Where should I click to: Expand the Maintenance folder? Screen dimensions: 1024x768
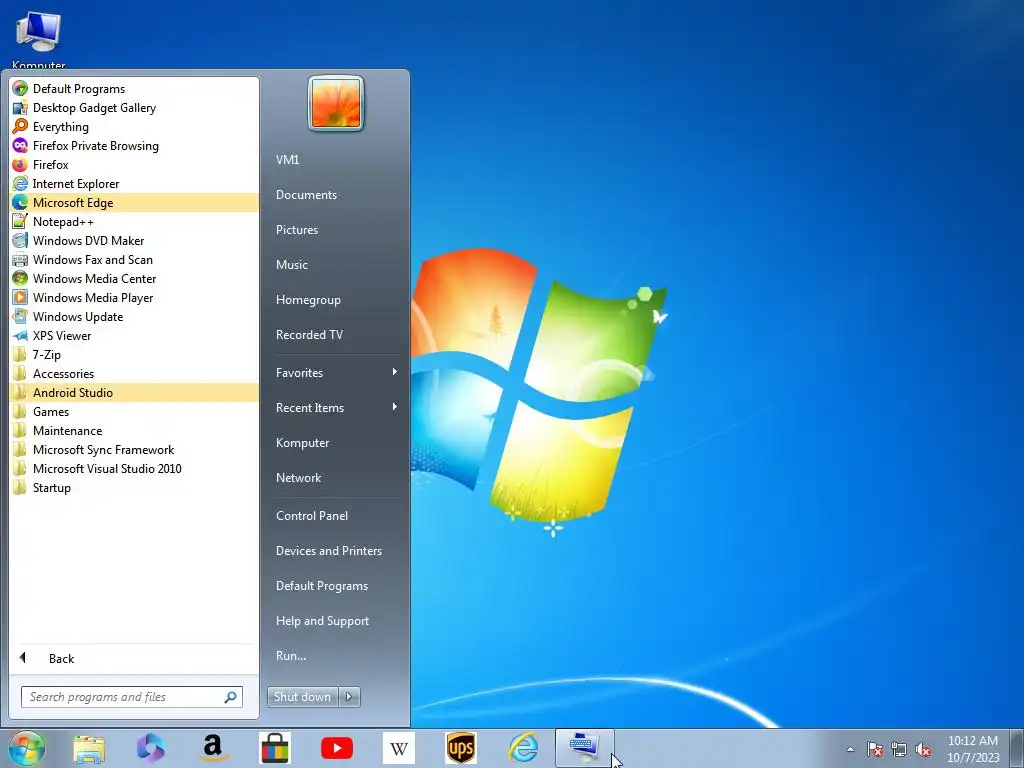pos(134,430)
